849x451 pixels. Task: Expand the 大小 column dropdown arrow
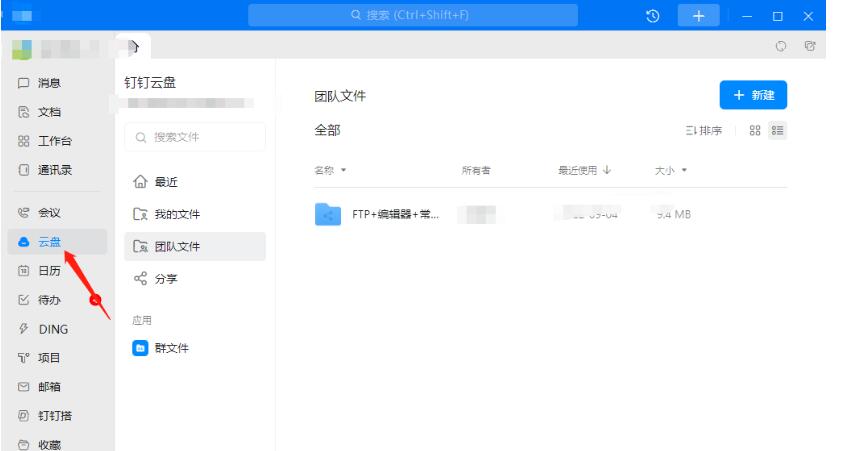(685, 171)
